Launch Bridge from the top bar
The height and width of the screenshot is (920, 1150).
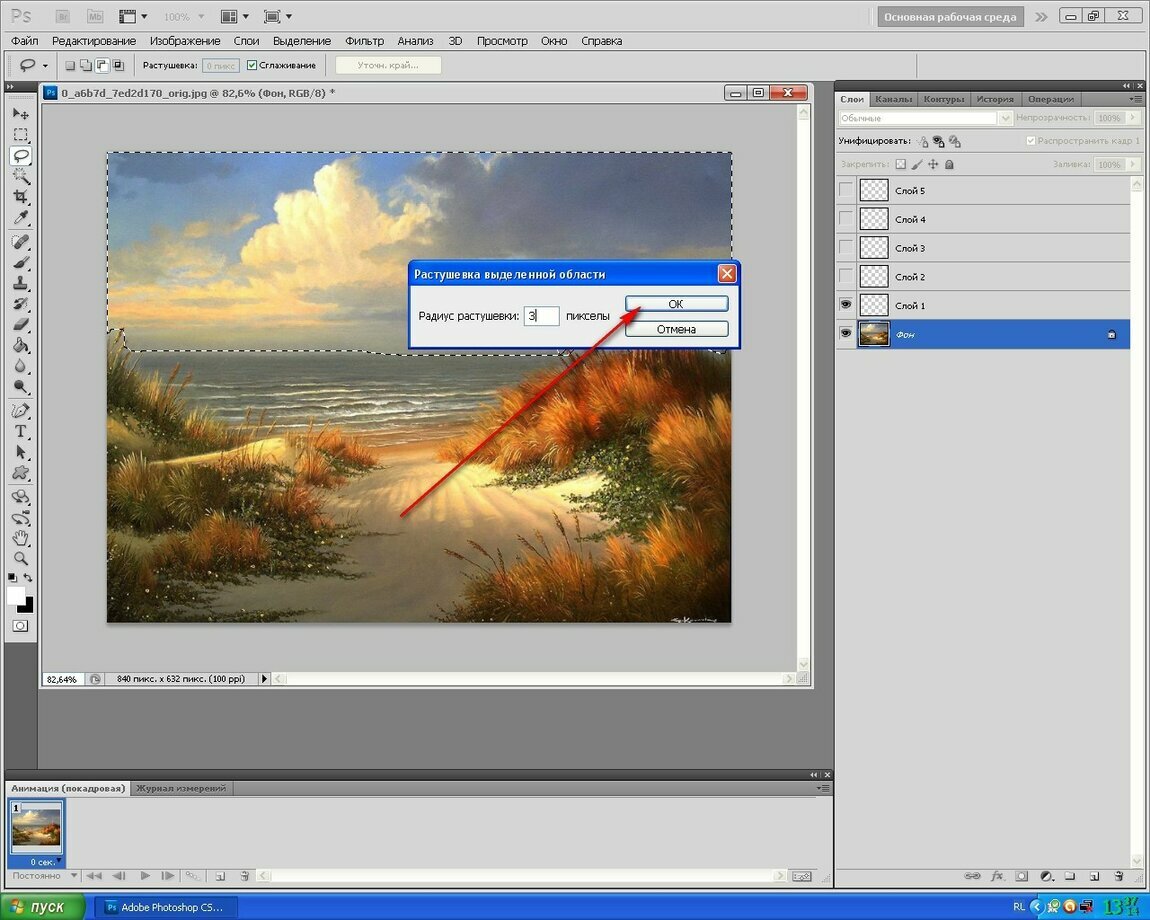[x=64, y=16]
